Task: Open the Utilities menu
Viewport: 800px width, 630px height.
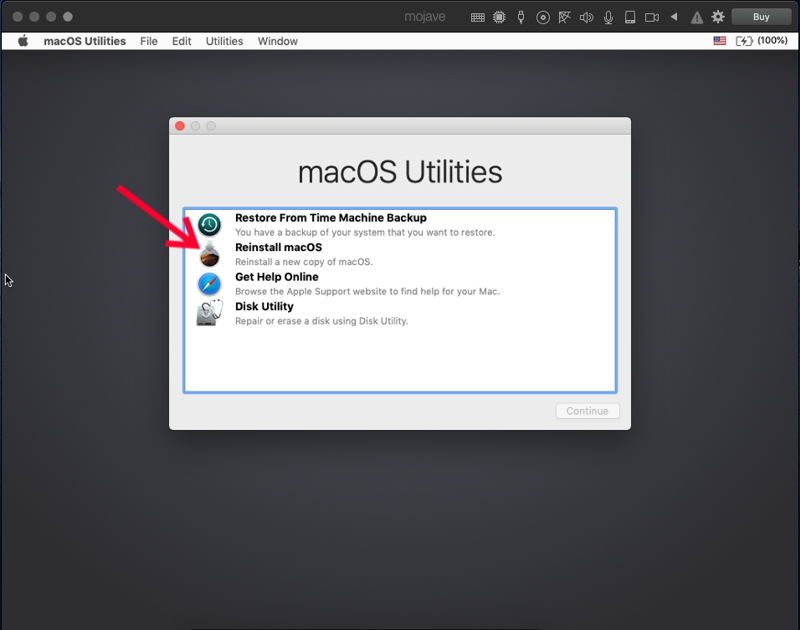Action: pos(224,41)
